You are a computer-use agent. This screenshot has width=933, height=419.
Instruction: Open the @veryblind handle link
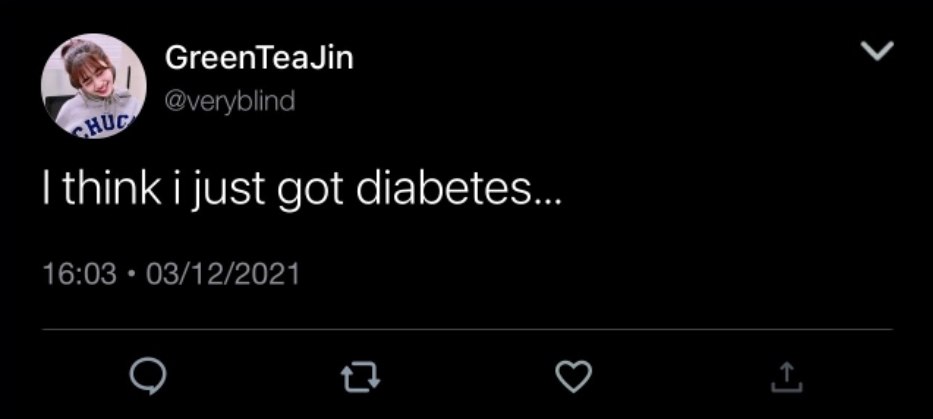pos(230,102)
